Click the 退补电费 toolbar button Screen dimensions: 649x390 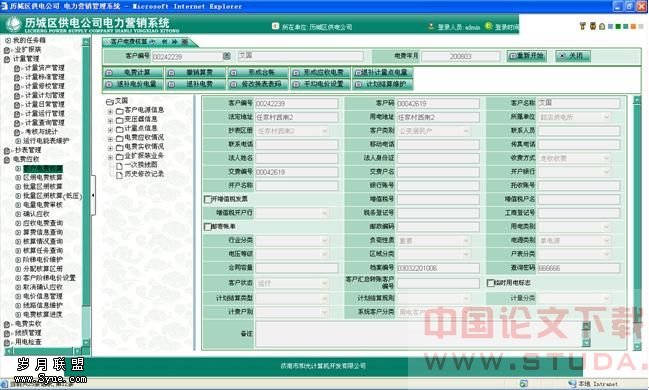195,84
